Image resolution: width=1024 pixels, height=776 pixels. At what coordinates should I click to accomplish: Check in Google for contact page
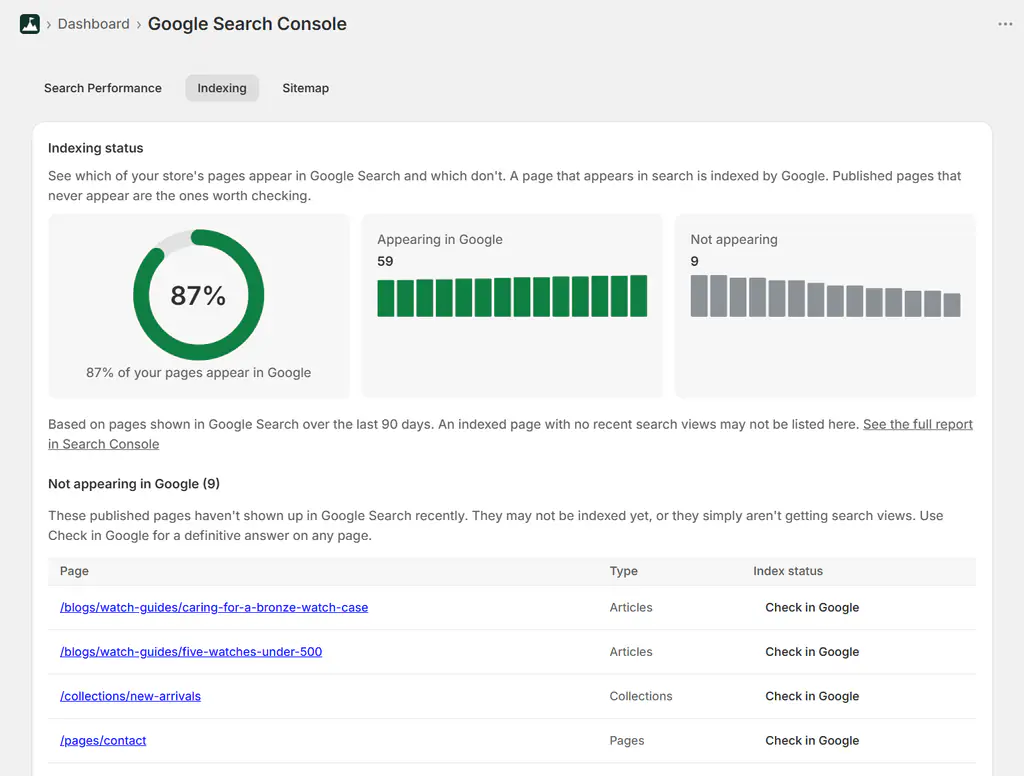pos(812,741)
